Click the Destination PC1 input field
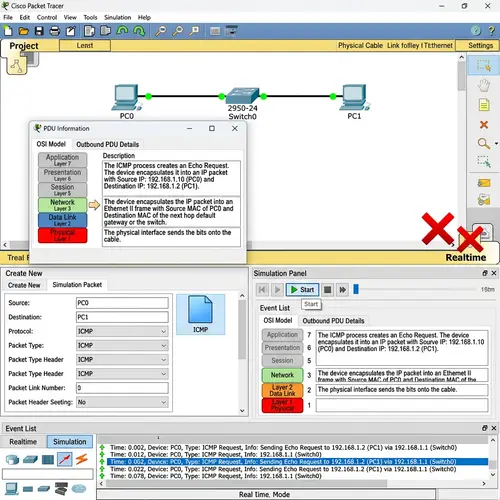The width and height of the screenshot is (500, 500). pos(122,317)
